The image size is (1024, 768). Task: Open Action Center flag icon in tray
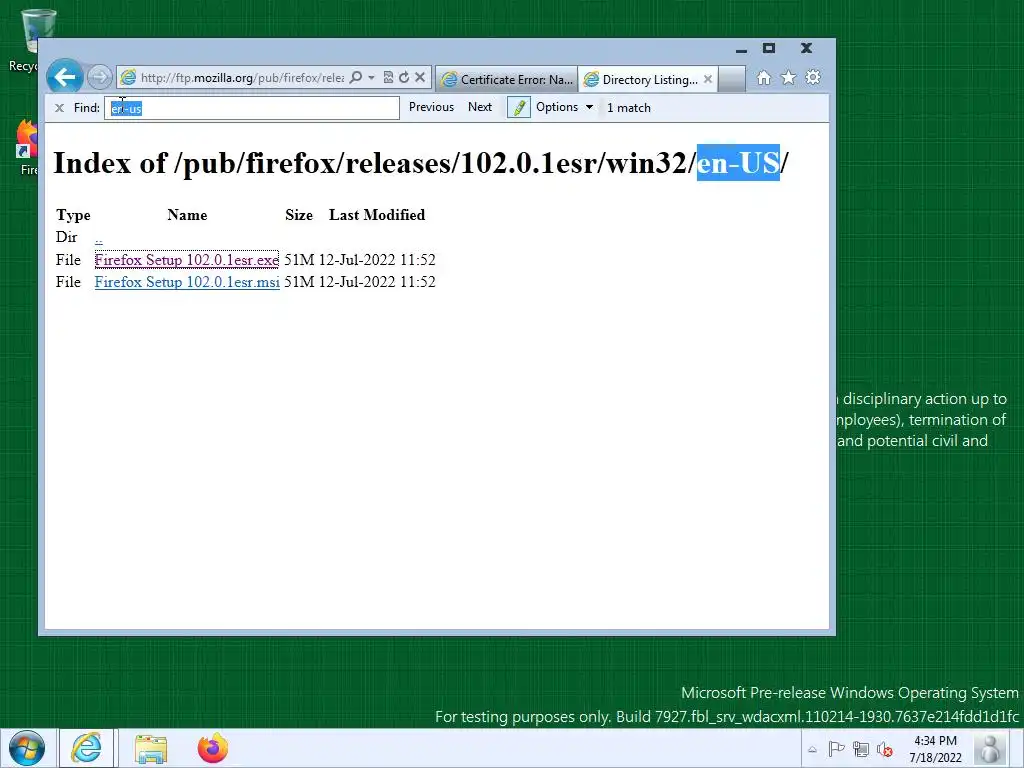click(x=837, y=750)
